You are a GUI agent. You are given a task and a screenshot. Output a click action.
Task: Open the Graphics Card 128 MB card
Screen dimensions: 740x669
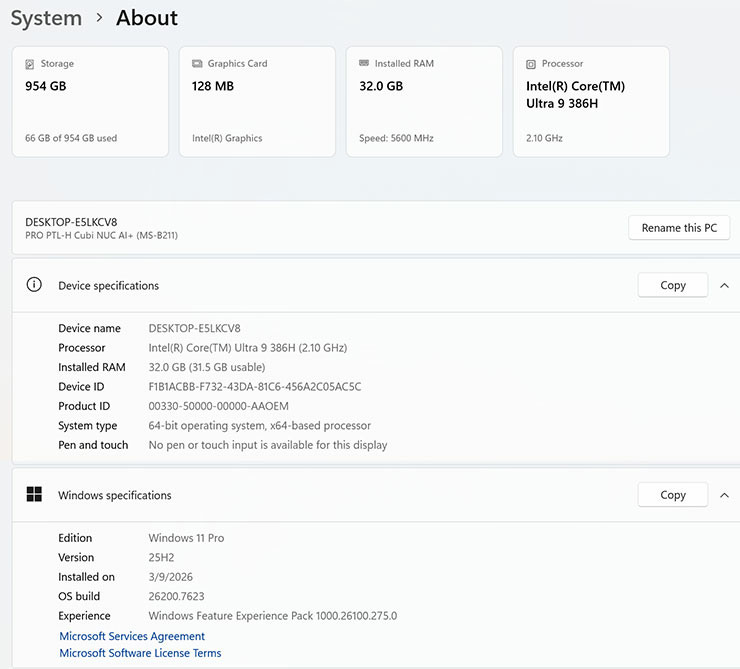257,101
